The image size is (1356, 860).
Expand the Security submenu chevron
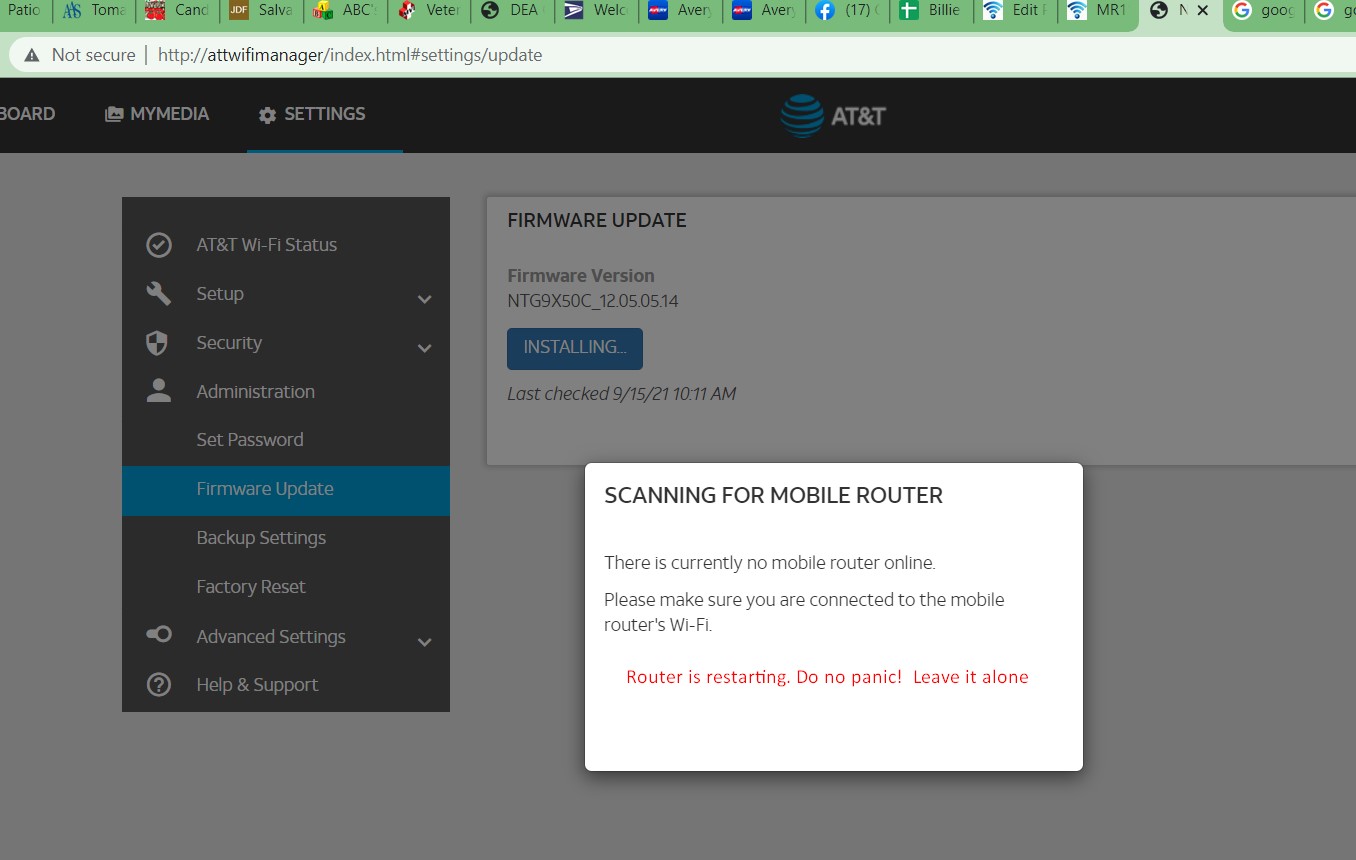pyautogui.click(x=424, y=348)
